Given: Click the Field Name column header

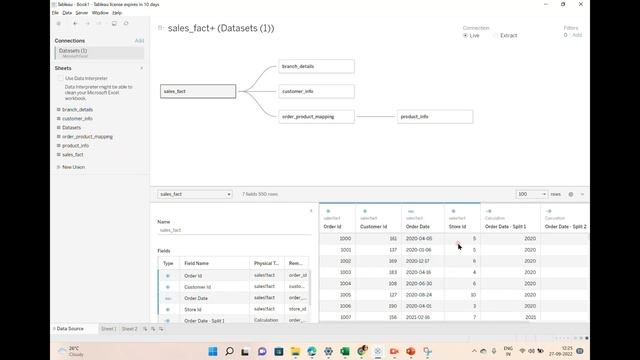Looking at the screenshot, I should pos(196,263).
